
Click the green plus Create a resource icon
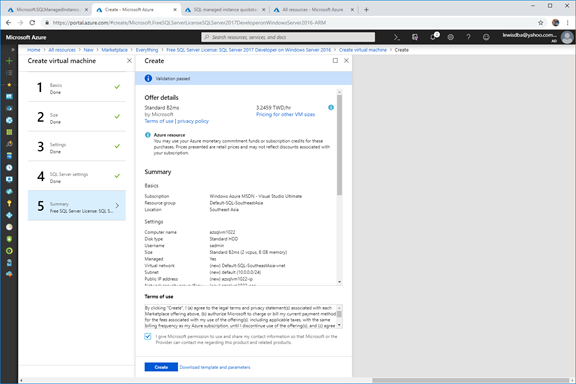click(9, 61)
